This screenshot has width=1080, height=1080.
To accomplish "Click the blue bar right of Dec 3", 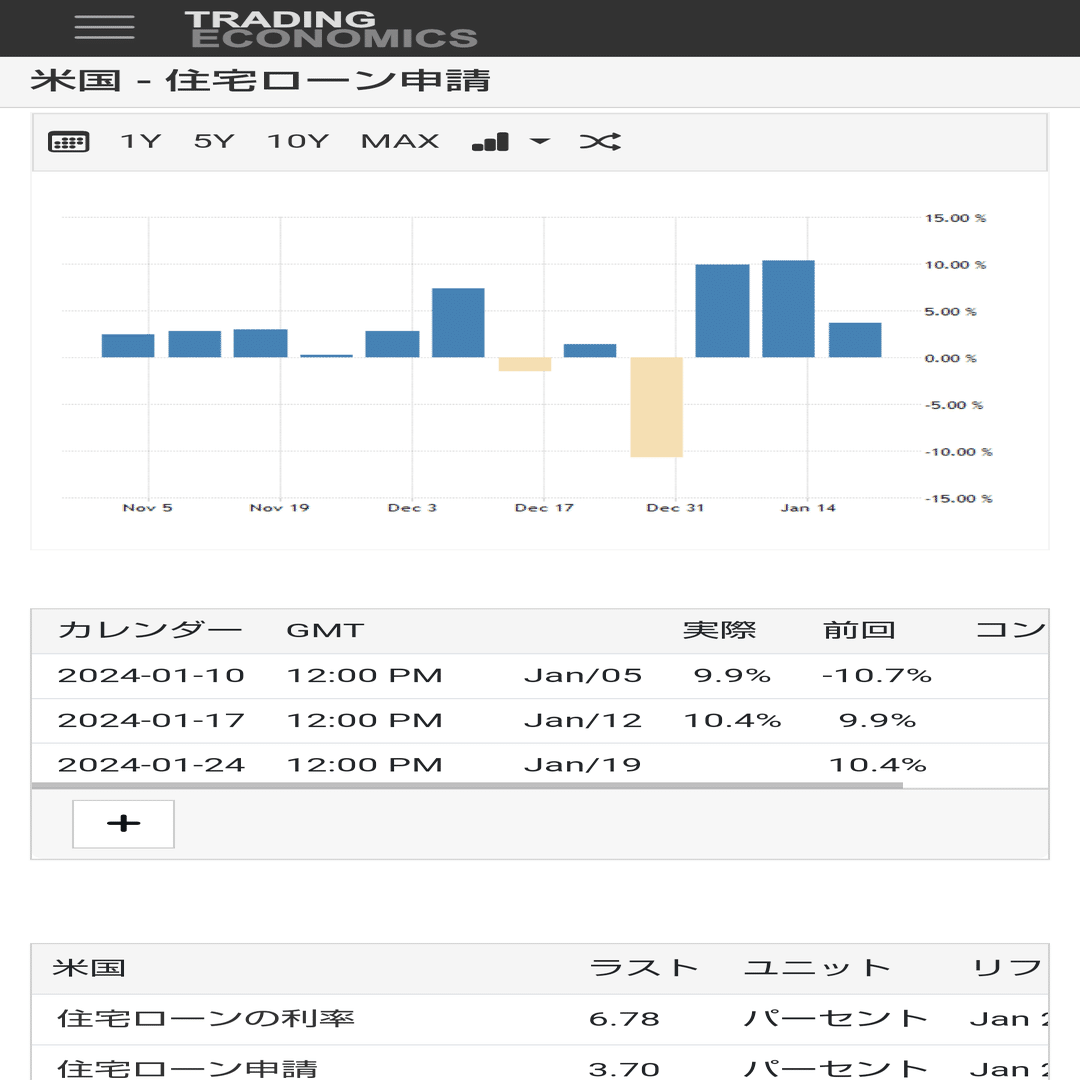I will click(458, 322).
